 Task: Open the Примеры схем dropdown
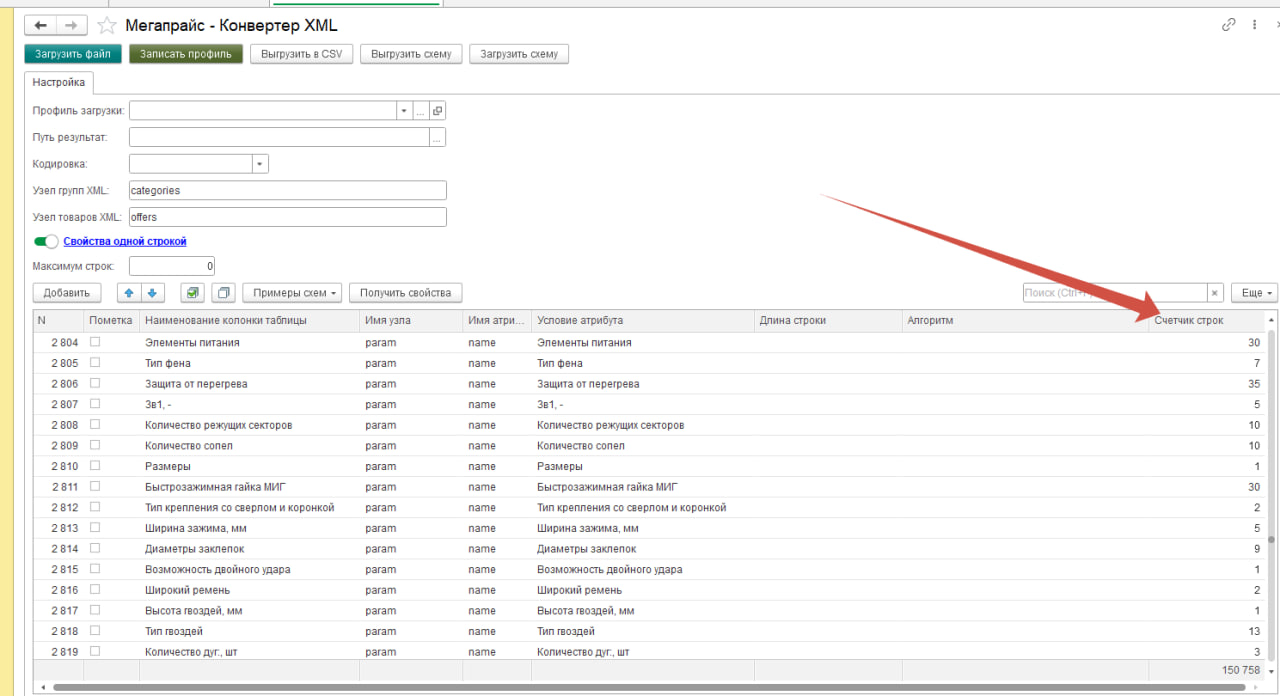[x=292, y=293]
